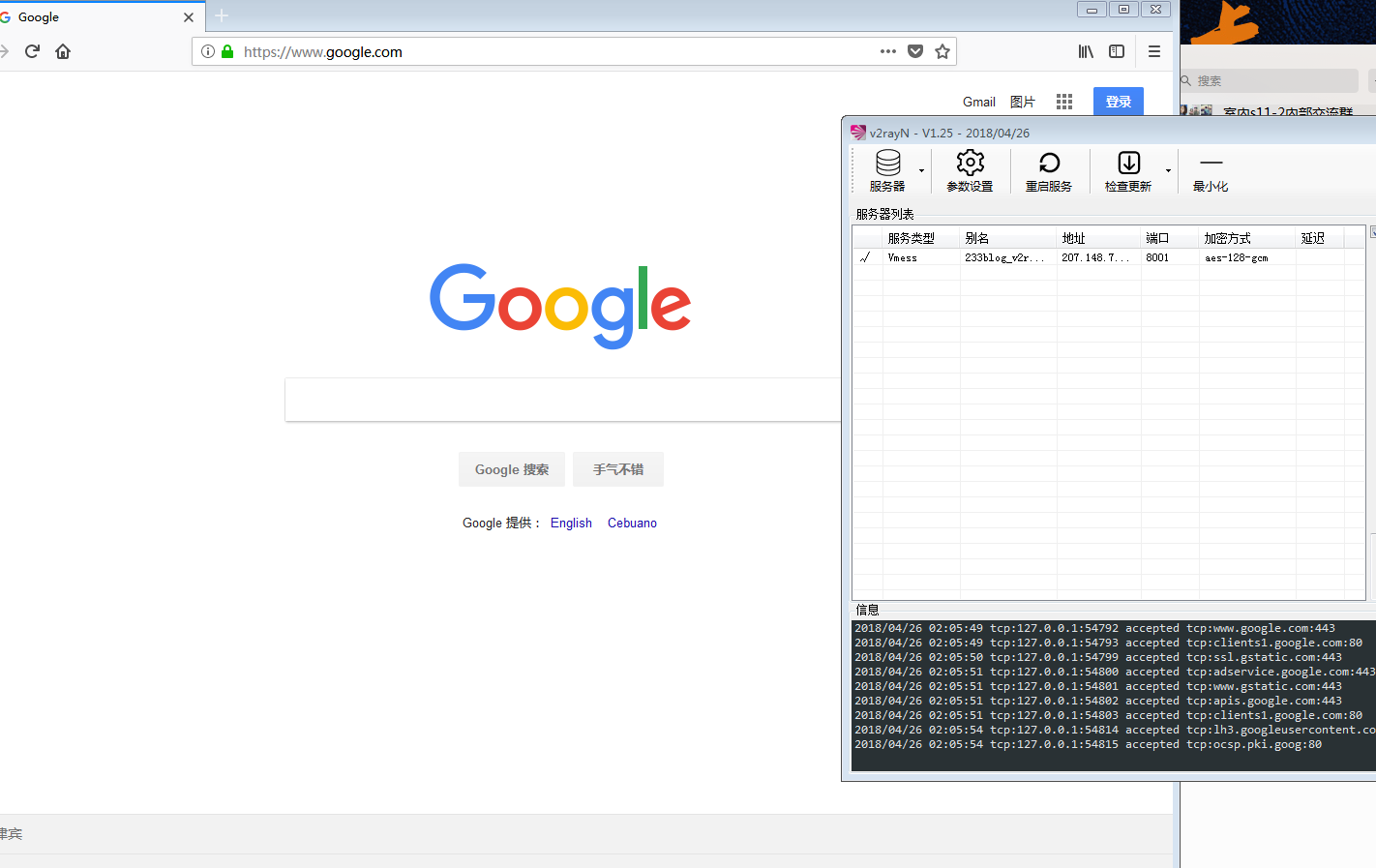The height and width of the screenshot is (868, 1376).
Task: Click alias 233blog_v2r... in server list
Action: 1004,257
